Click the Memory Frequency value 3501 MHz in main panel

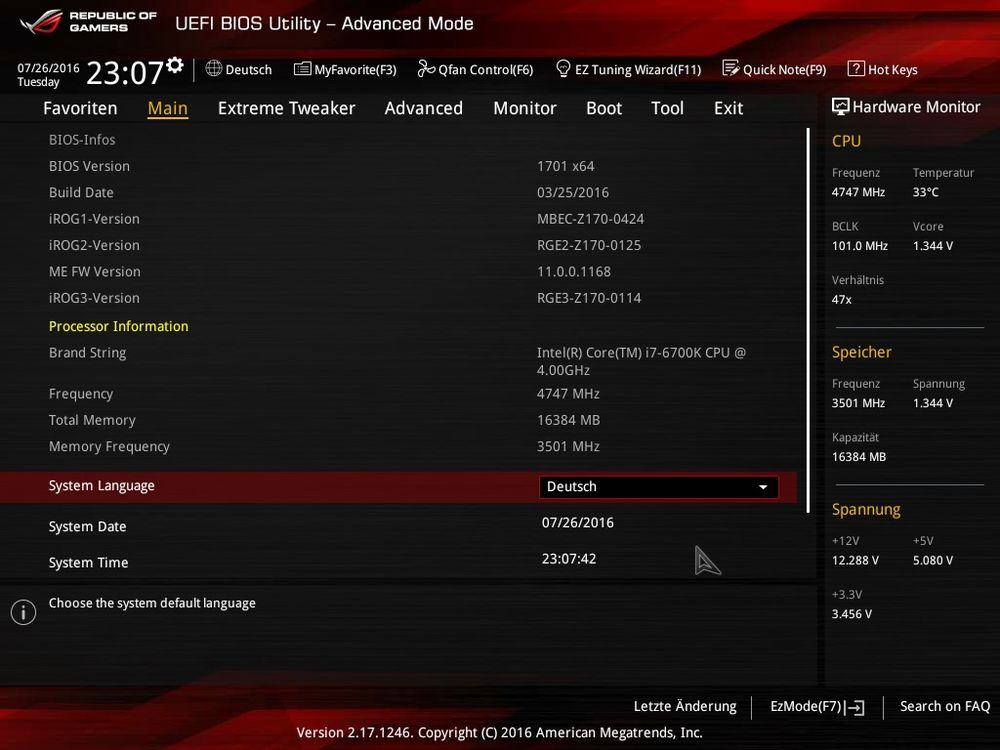click(568, 447)
